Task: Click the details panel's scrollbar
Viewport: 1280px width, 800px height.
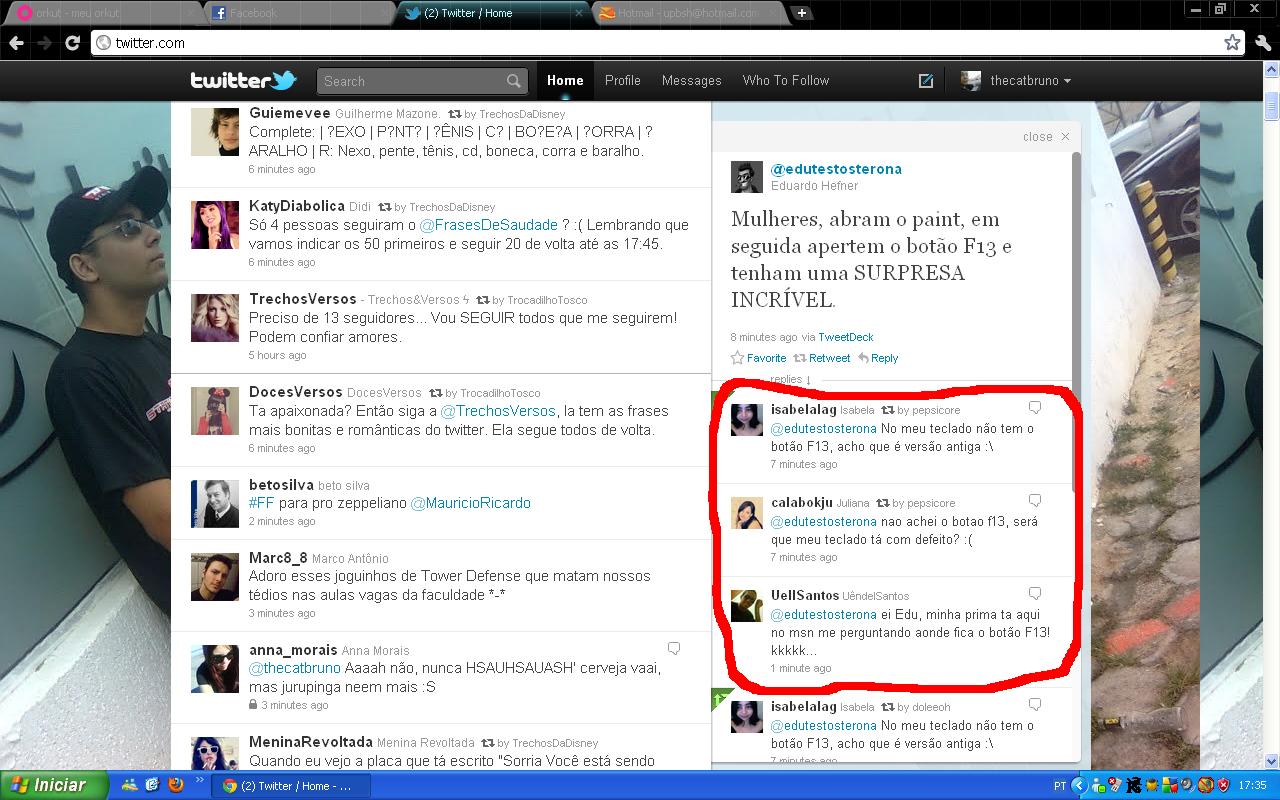Action: click(1076, 320)
